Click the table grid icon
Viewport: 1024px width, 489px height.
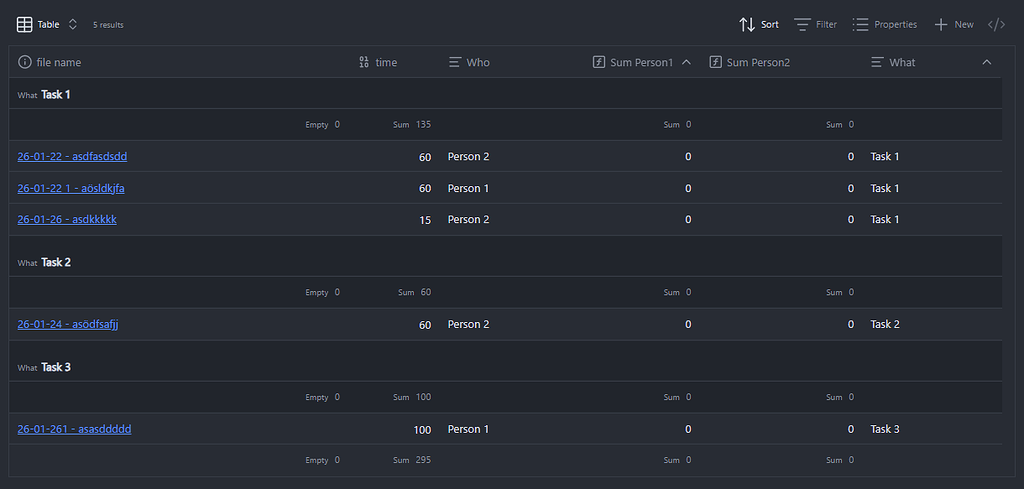[24, 24]
